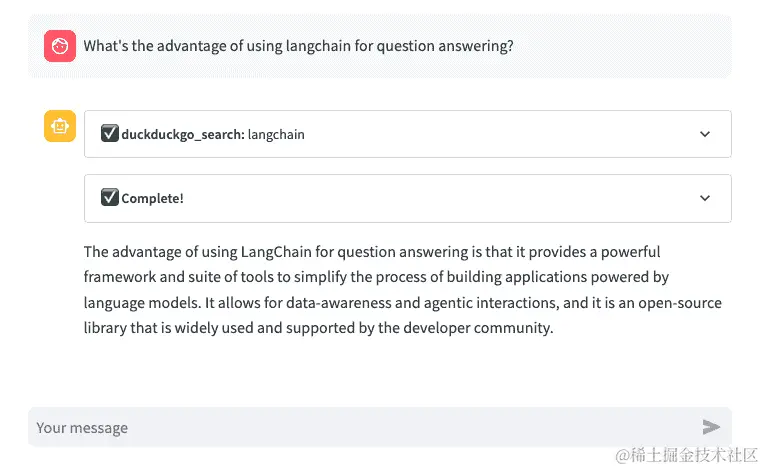The width and height of the screenshot is (764, 470).
Task: Click the checkmark icon beside duckduckgo_search
Action: [x=110, y=133]
